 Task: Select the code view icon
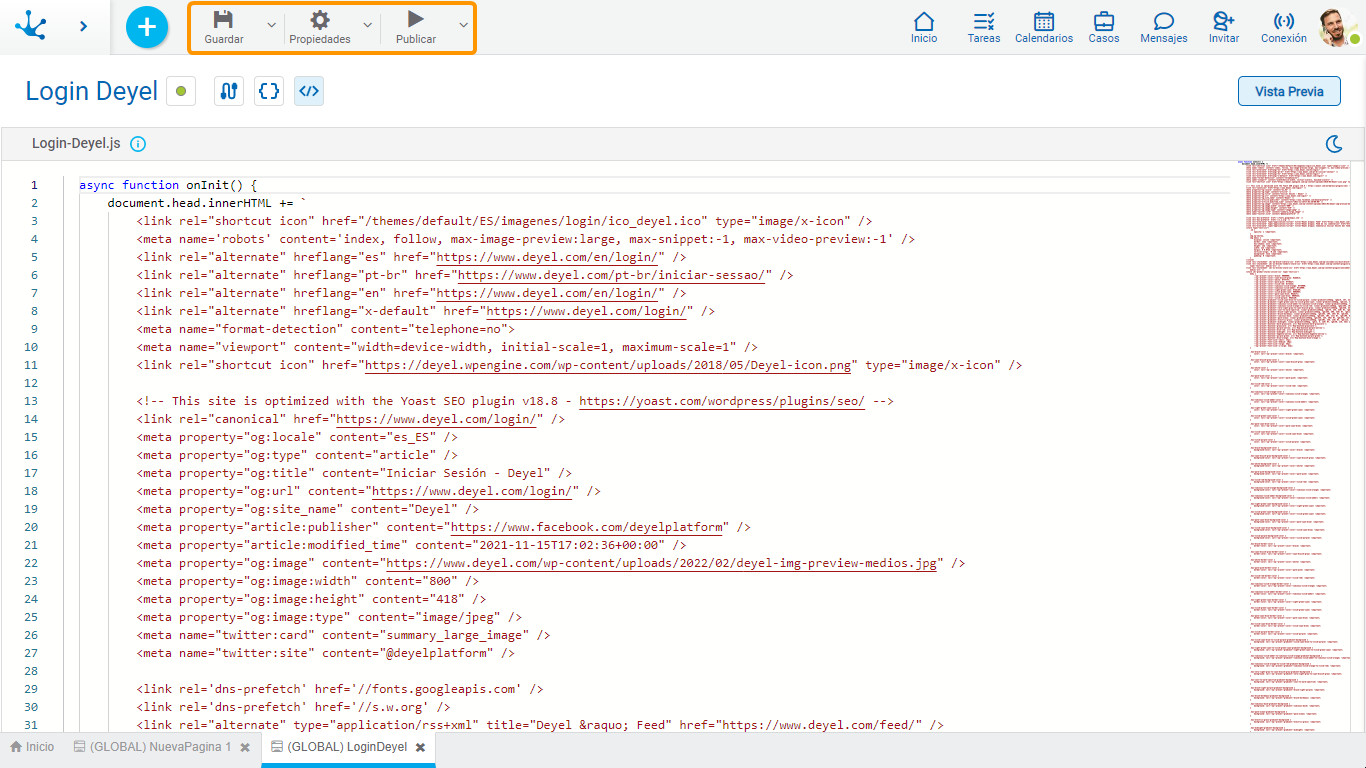[x=309, y=92]
